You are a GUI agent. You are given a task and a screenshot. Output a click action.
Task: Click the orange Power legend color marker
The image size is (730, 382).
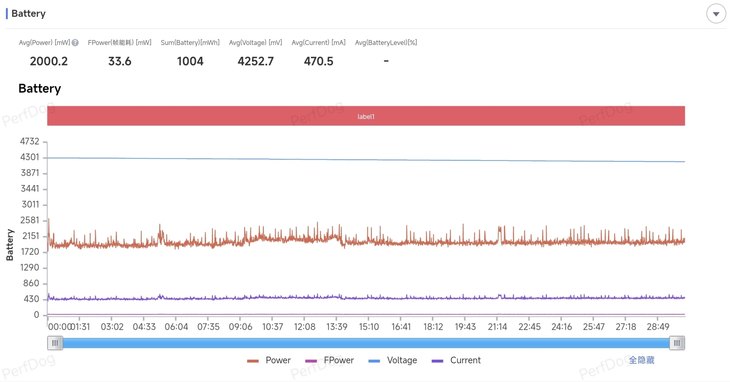point(253,361)
